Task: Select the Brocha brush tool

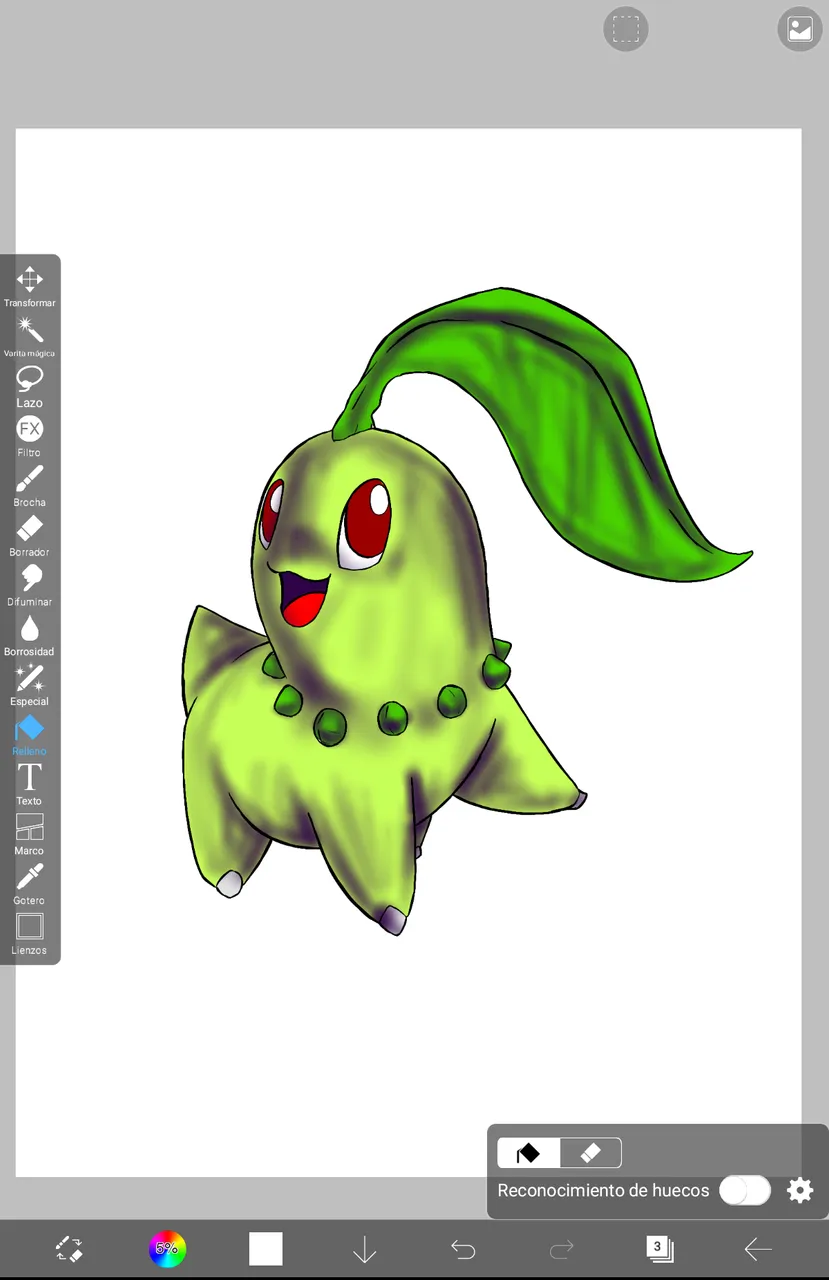Action: [30, 486]
